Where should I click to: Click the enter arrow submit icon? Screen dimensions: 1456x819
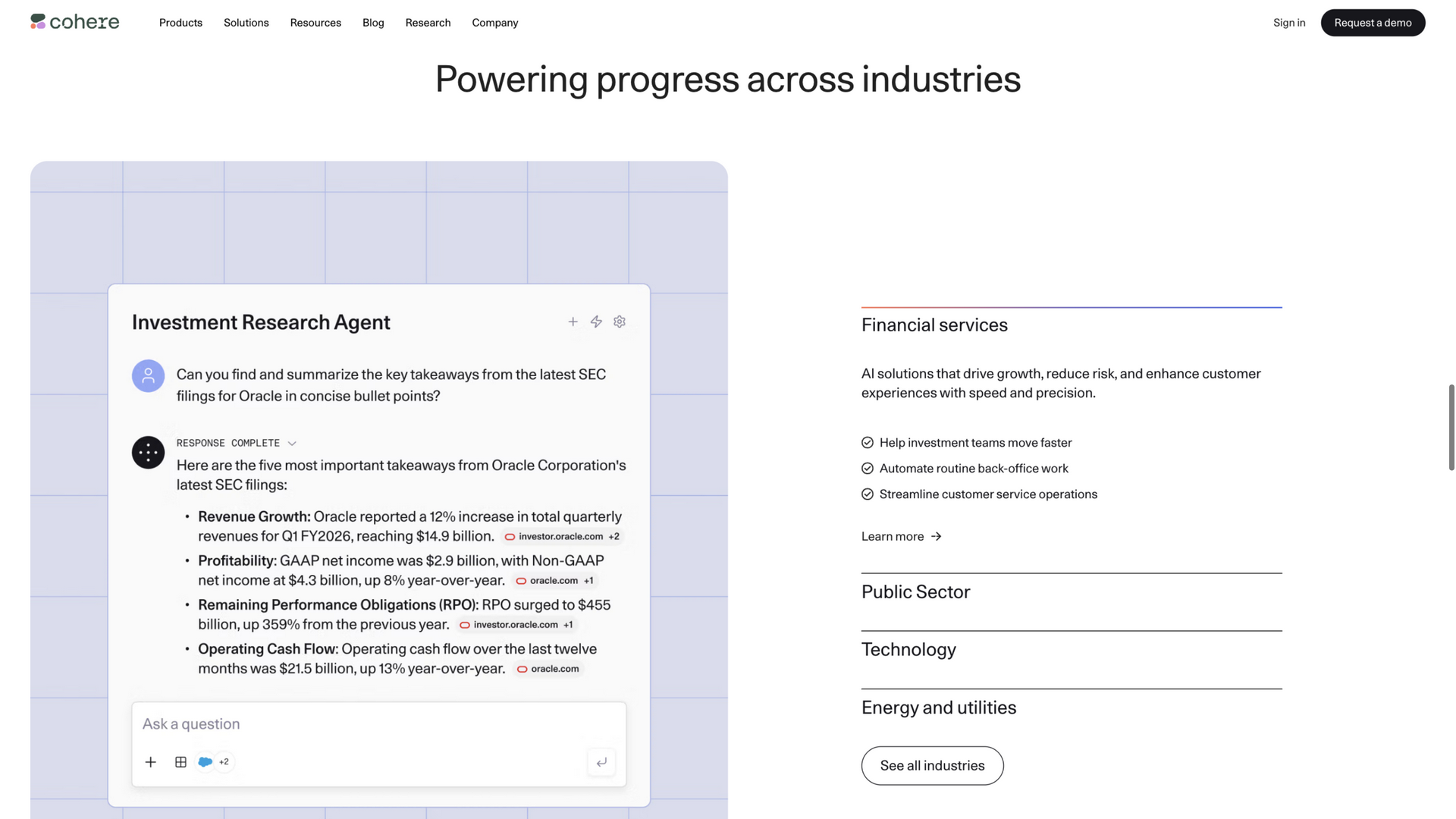(601, 762)
